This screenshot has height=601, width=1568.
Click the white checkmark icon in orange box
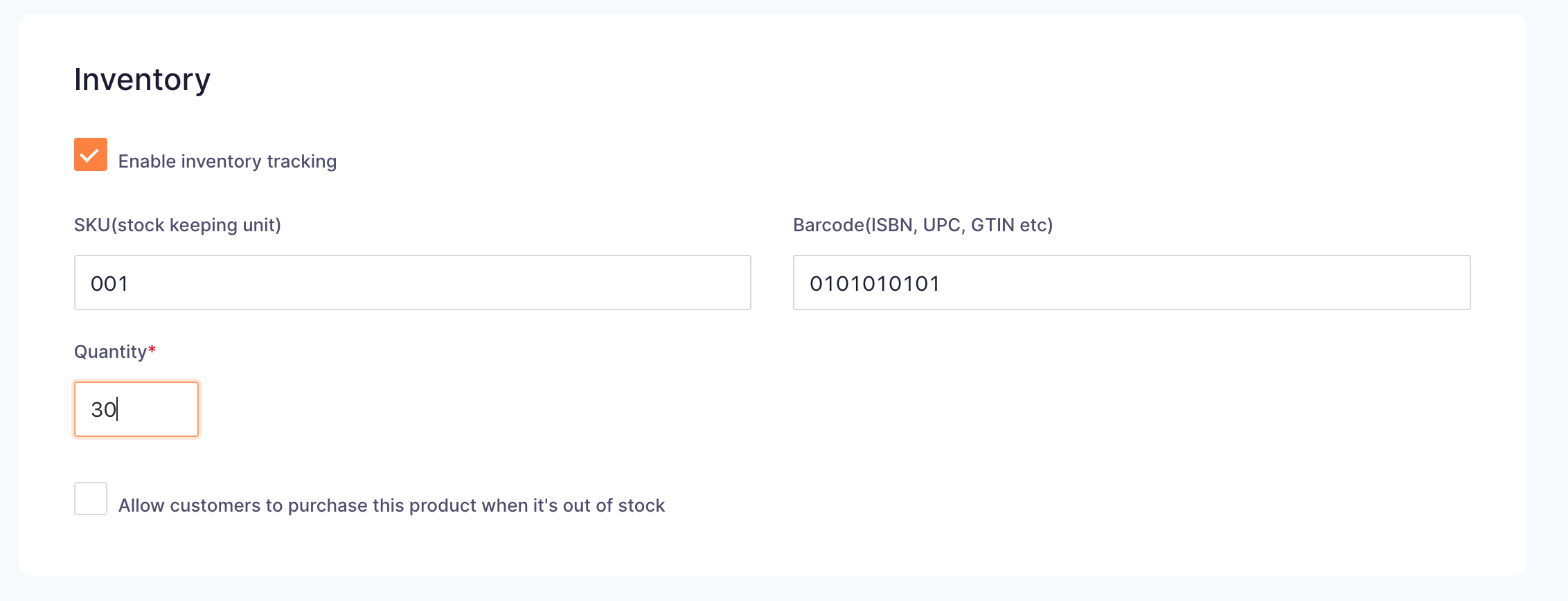[90, 156]
